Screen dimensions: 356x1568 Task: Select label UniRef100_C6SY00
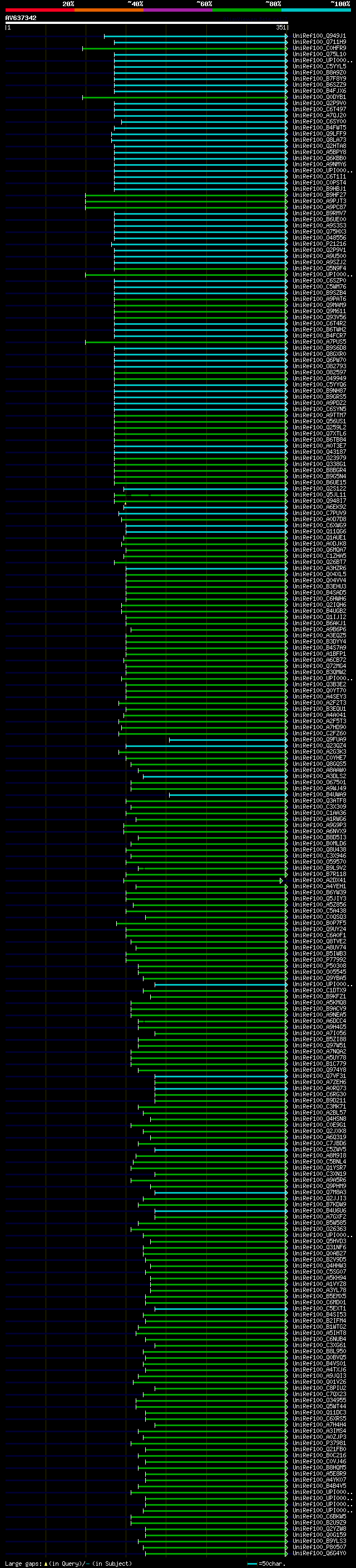pyautogui.click(x=319, y=121)
